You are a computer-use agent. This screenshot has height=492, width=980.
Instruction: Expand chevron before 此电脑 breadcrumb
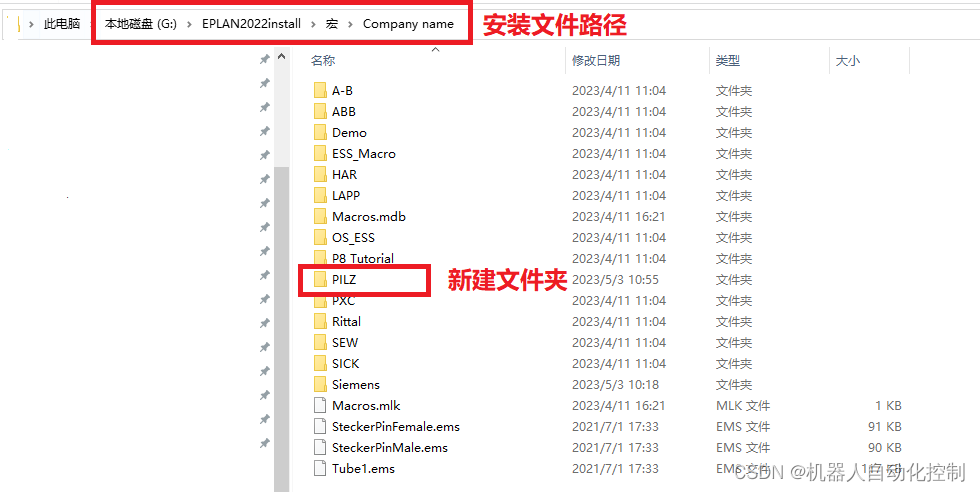31,24
